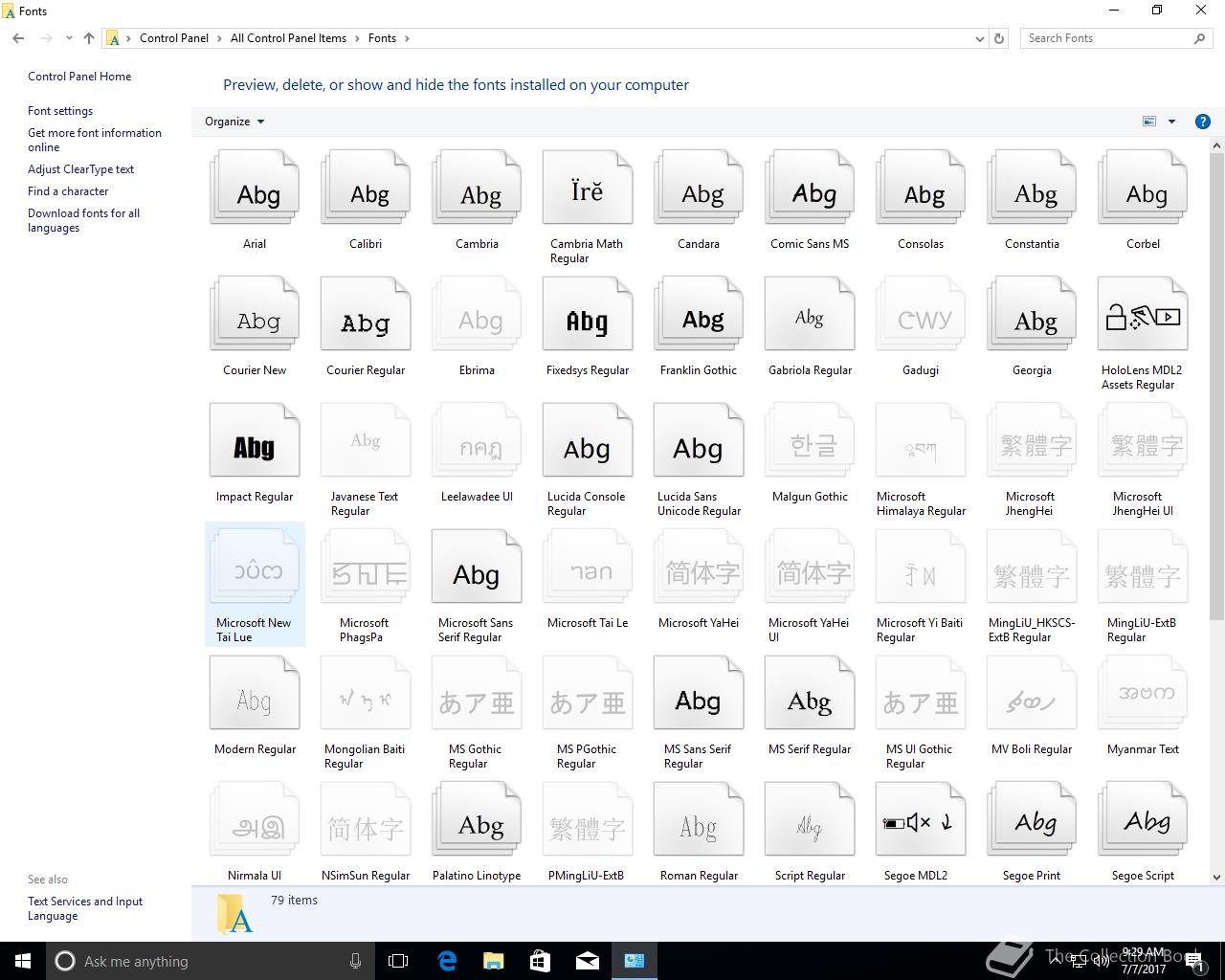The image size is (1225, 980).
Task: Select the Georgia font icon
Action: click(1032, 314)
